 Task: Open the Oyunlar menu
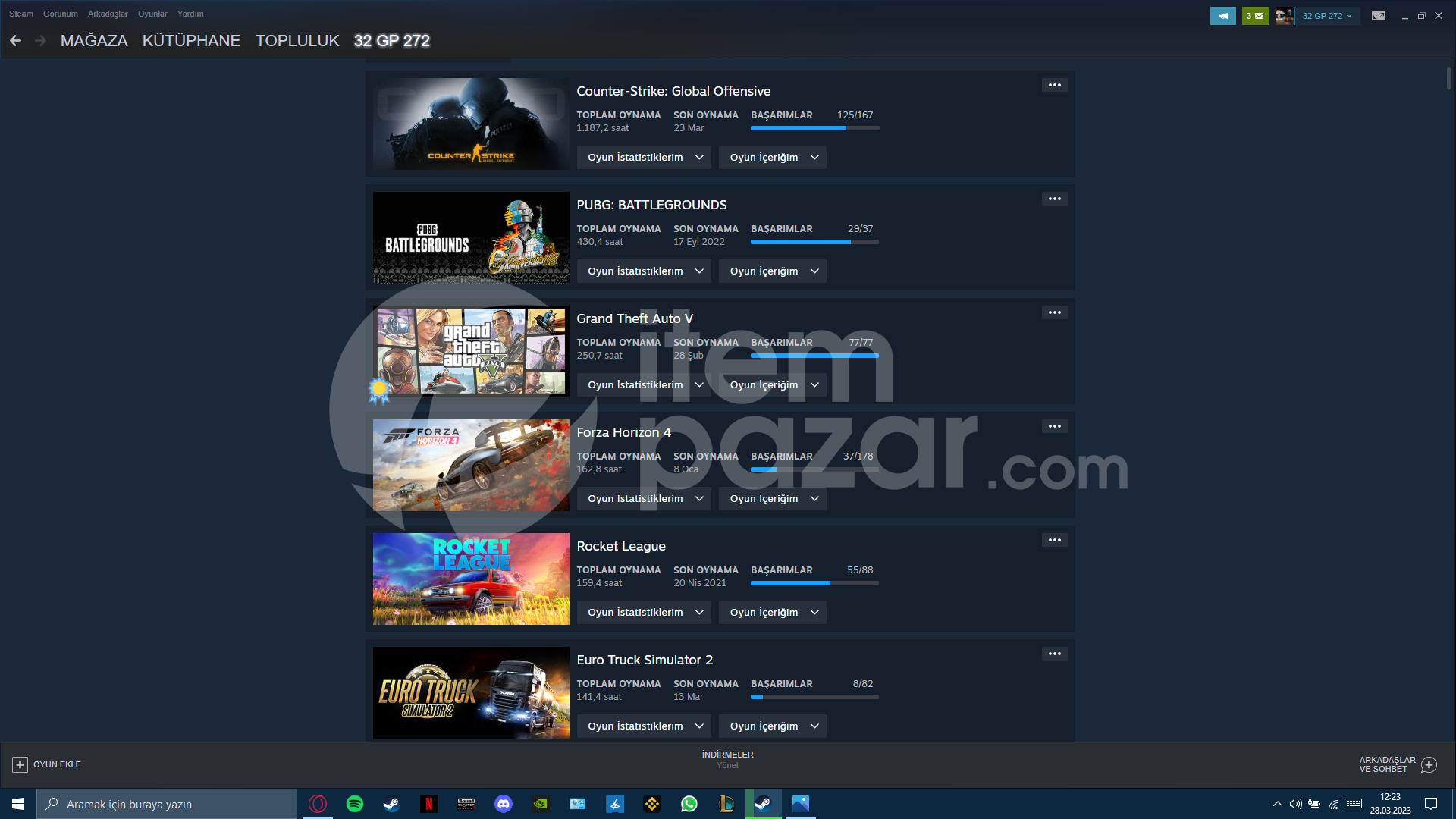pyautogui.click(x=152, y=14)
